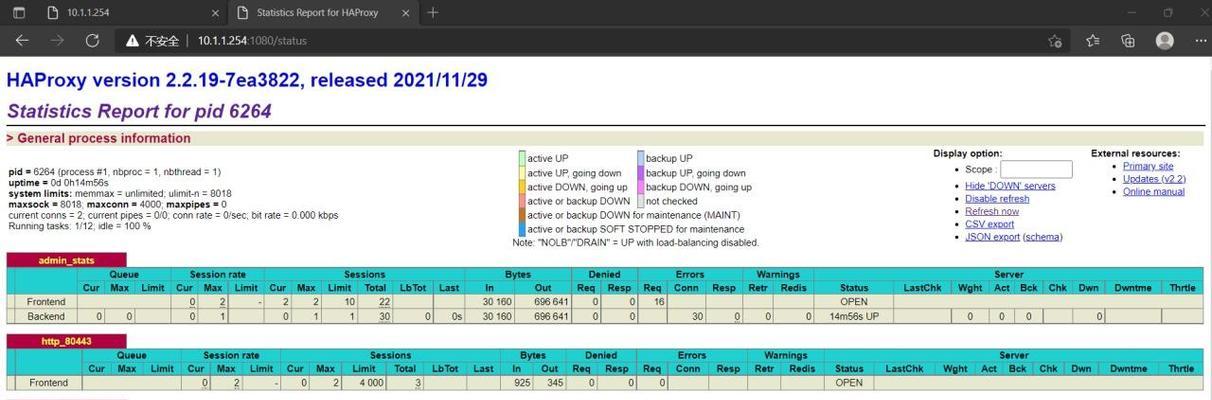
Task: Reload the HAProxy status page
Action: click(92, 41)
